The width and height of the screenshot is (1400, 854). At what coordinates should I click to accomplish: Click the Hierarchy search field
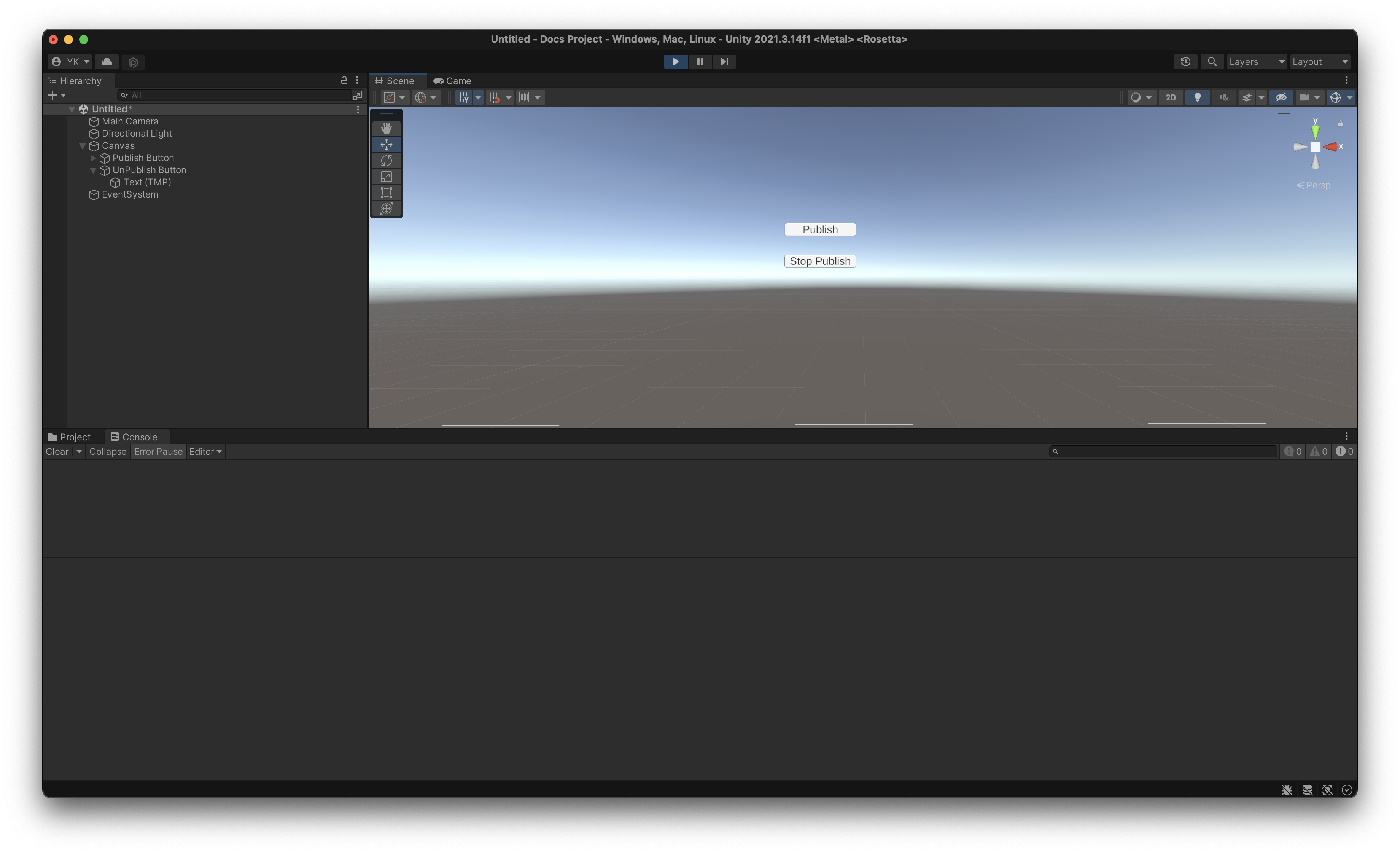click(239, 95)
